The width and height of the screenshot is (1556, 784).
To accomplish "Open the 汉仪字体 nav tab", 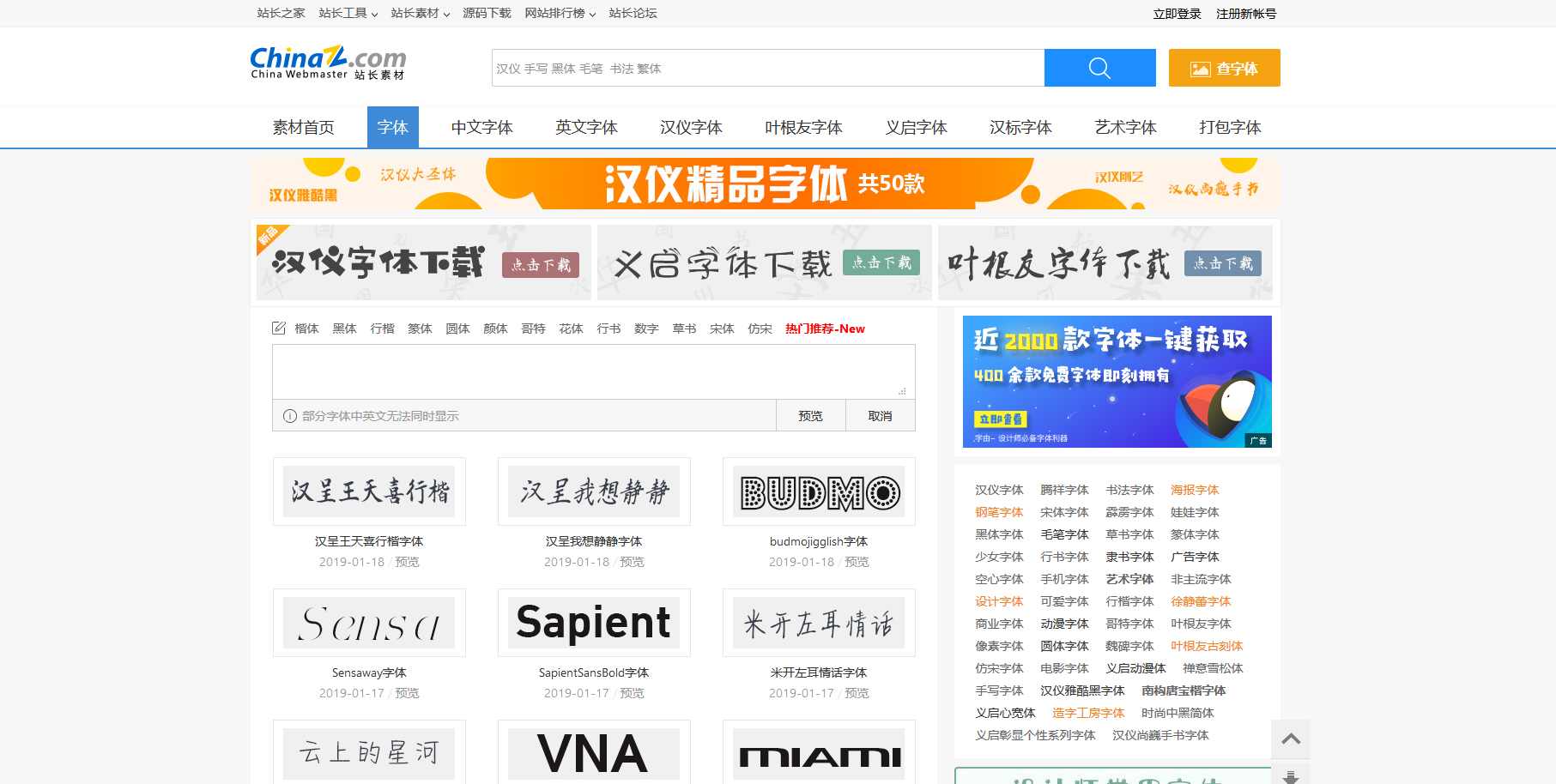I will pos(692,128).
